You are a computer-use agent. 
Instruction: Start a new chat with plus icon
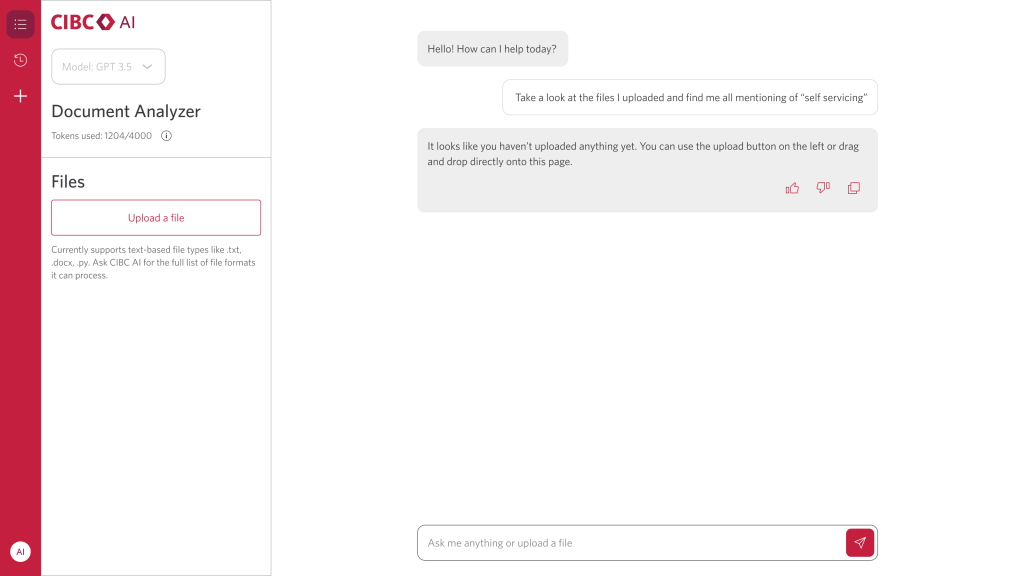(x=20, y=97)
